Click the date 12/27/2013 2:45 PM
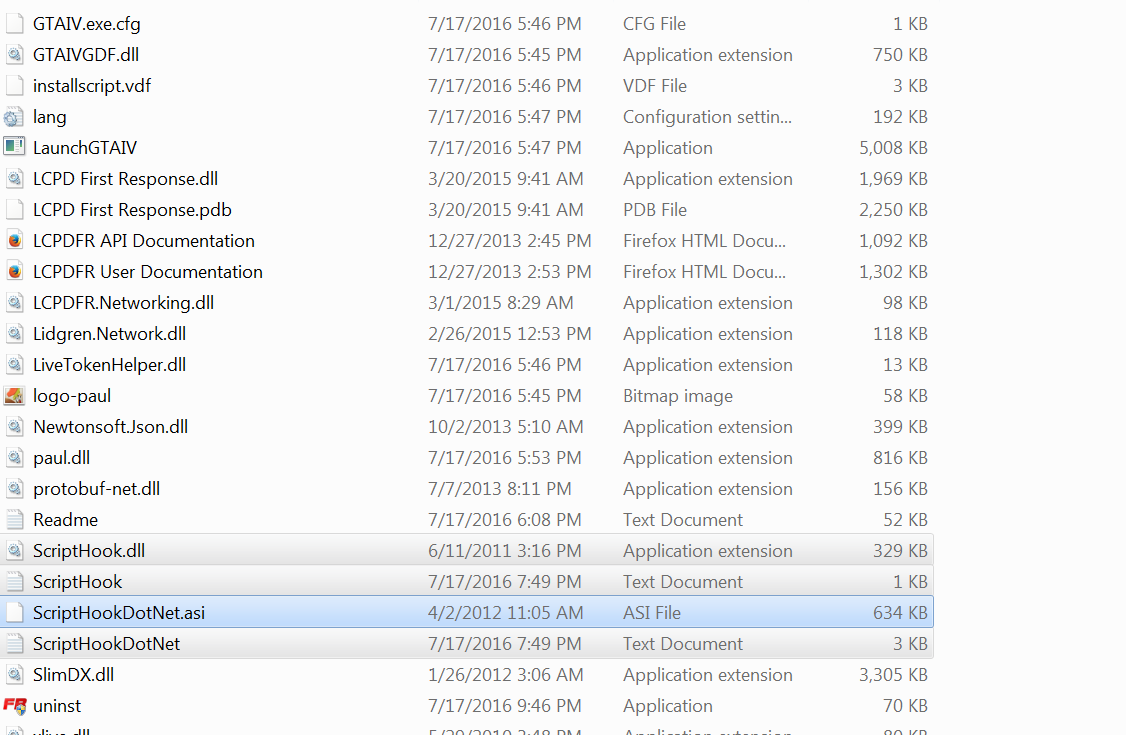Image resolution: width=1126 pixels, height=735 pixels. 510,240
